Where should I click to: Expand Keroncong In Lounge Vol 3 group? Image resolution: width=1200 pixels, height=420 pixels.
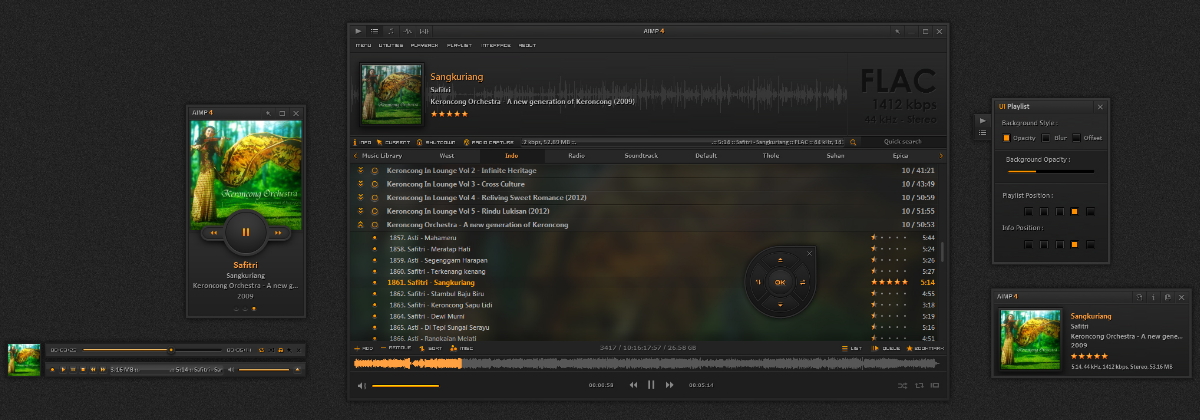click(360, 184)
